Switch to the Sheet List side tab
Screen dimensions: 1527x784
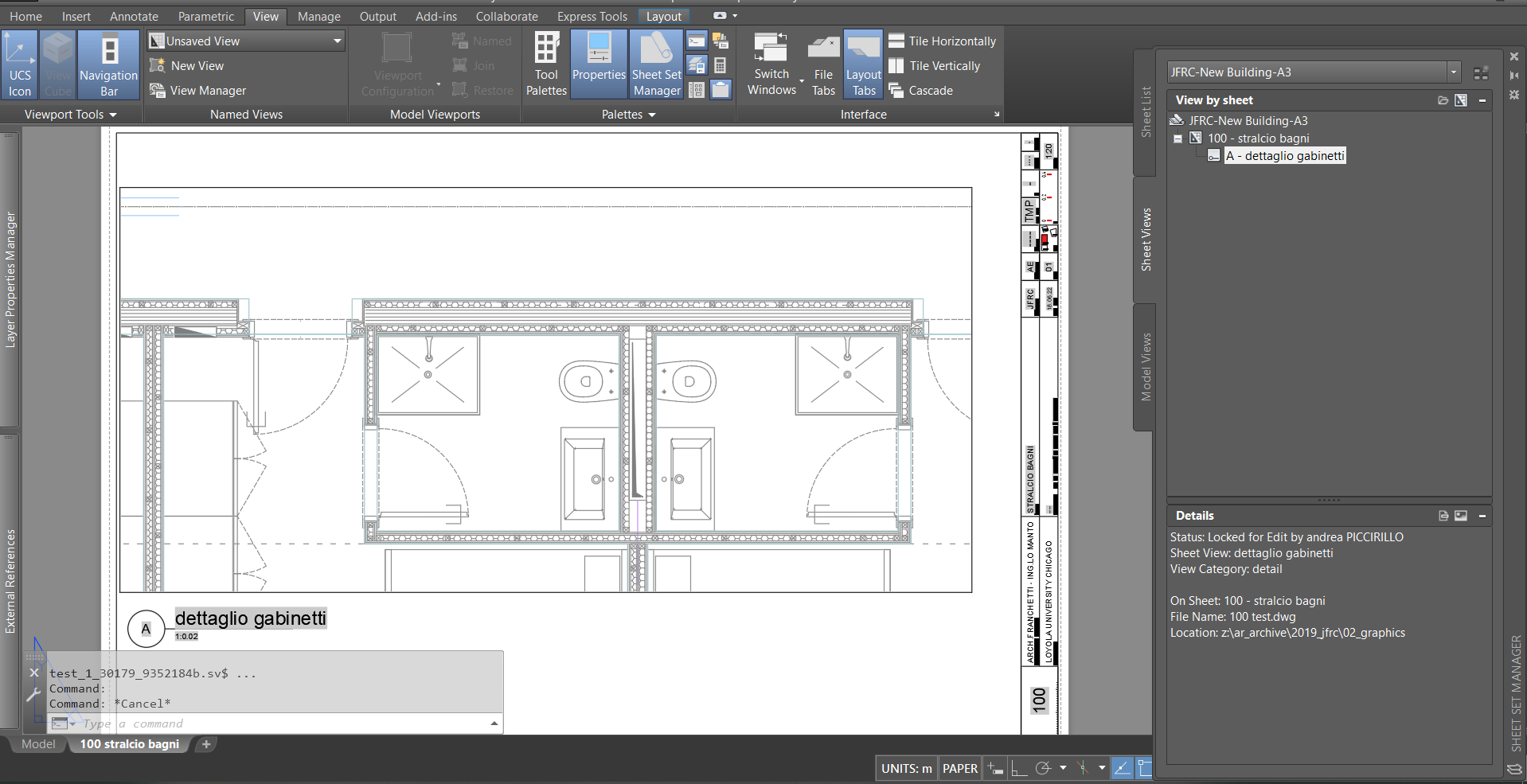pos(1146,112)
